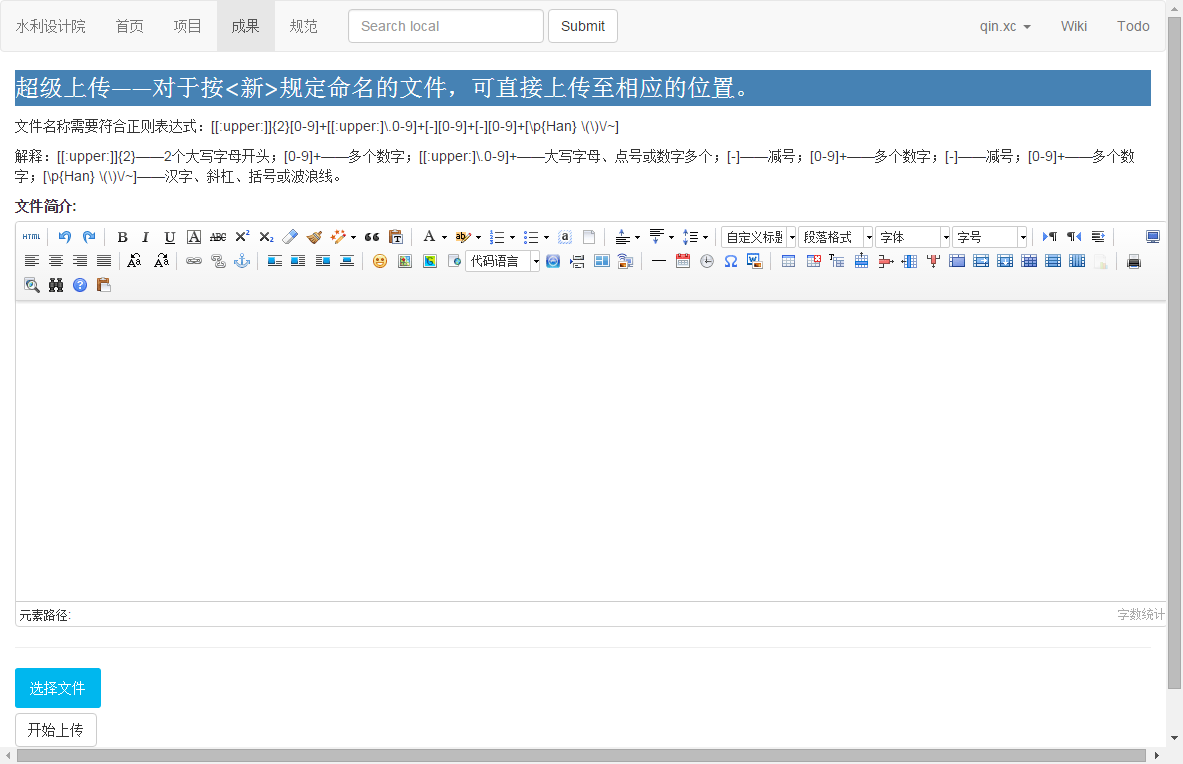
Task: Insert the current time clock icon
Action: [x=707, y=261]
